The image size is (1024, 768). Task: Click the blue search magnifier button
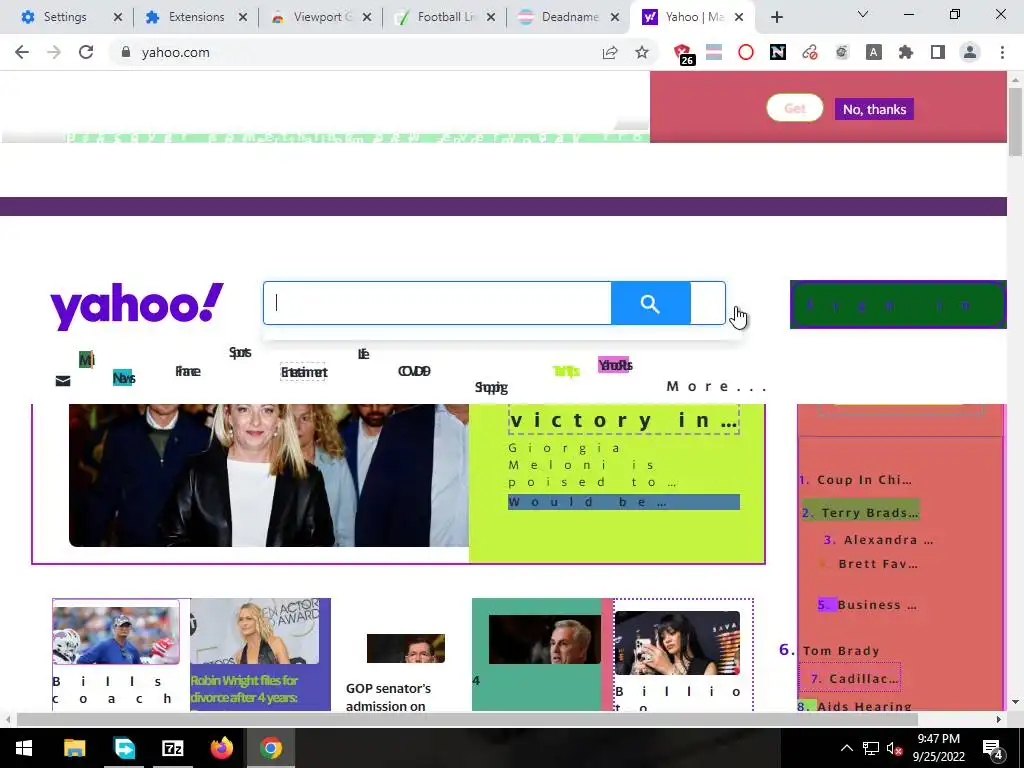(x=650, y=303)
